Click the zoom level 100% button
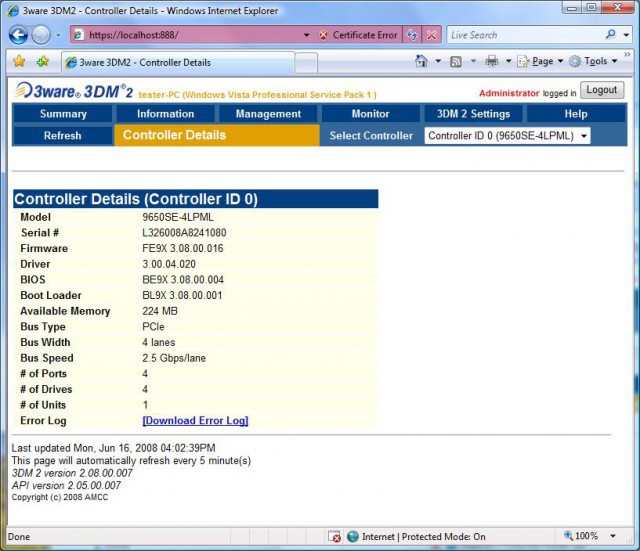 coord(580,535)
